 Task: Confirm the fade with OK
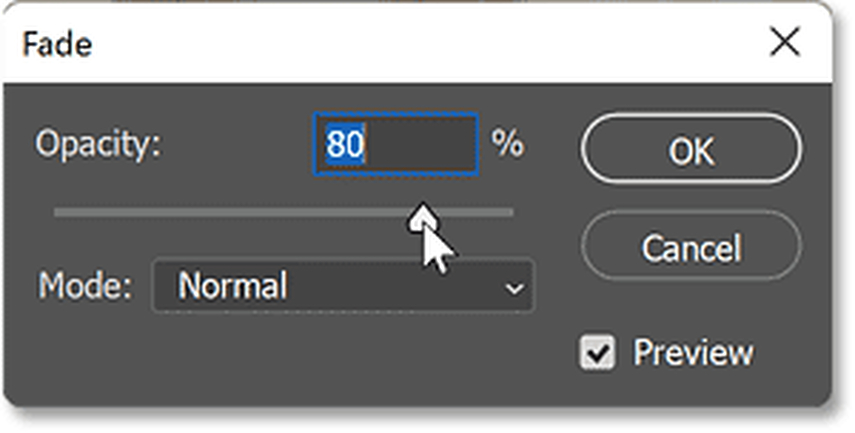point(690,152)
